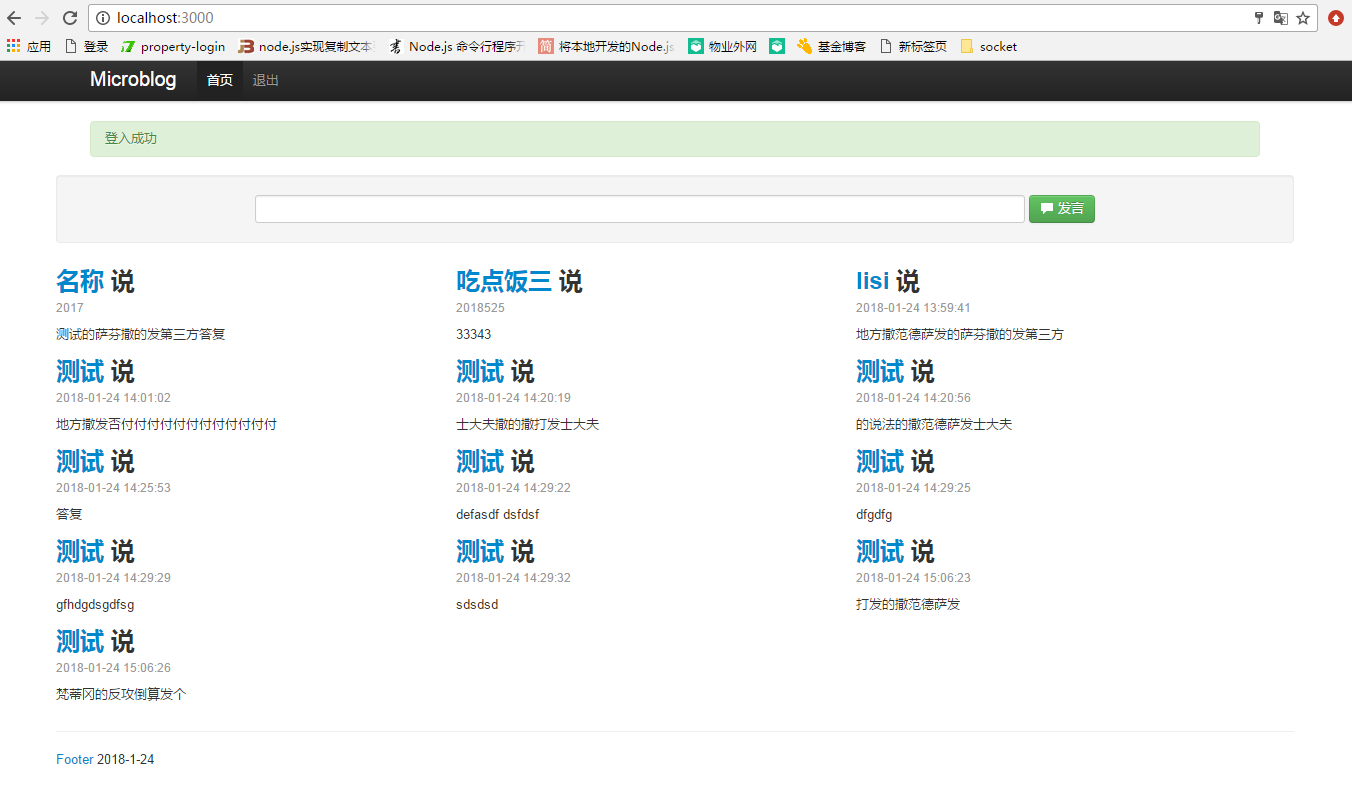
Task: Open the property-login bookmark
Action: coord(173,46)
